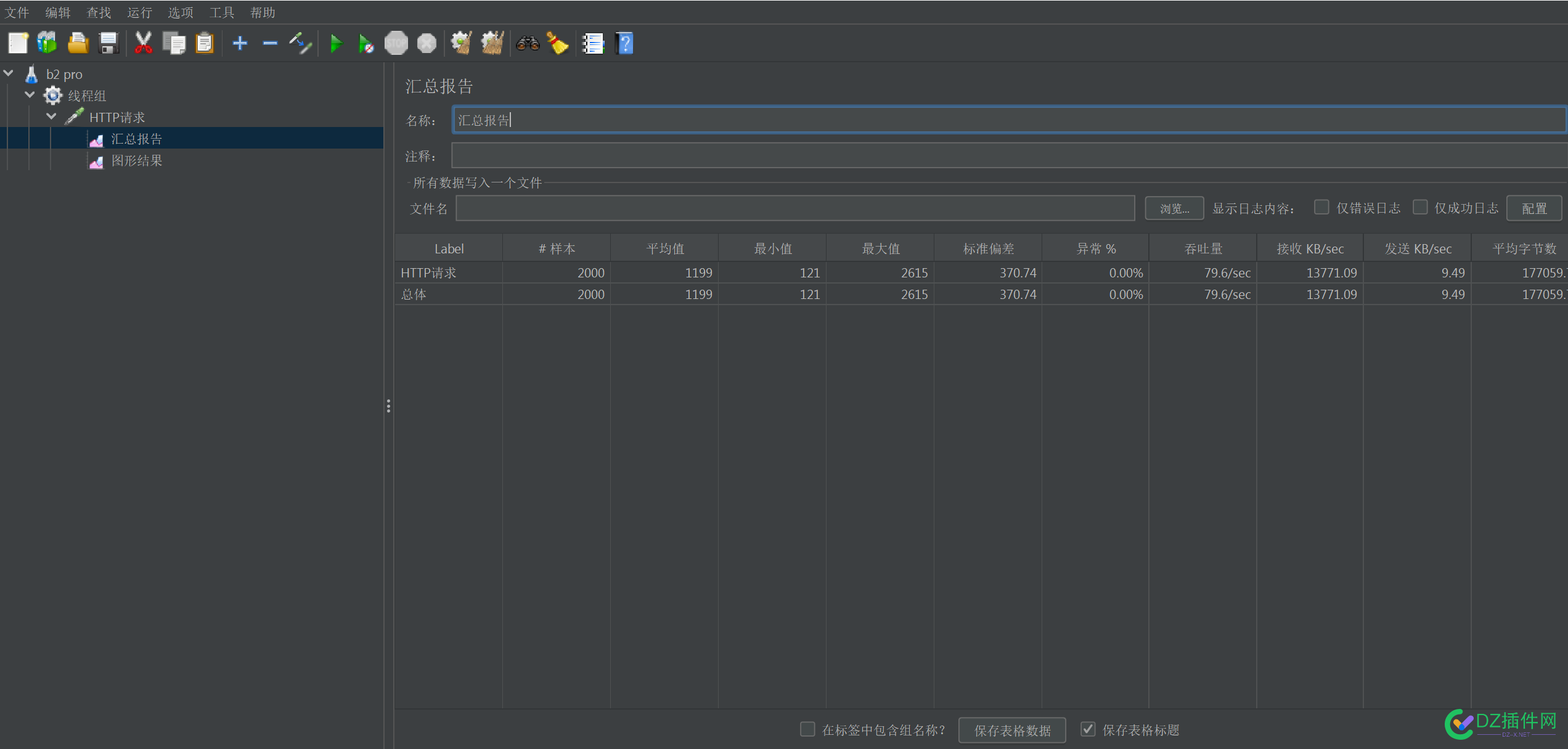
Task: Click the thread group gear icon
Action: (x=53, y=96)
